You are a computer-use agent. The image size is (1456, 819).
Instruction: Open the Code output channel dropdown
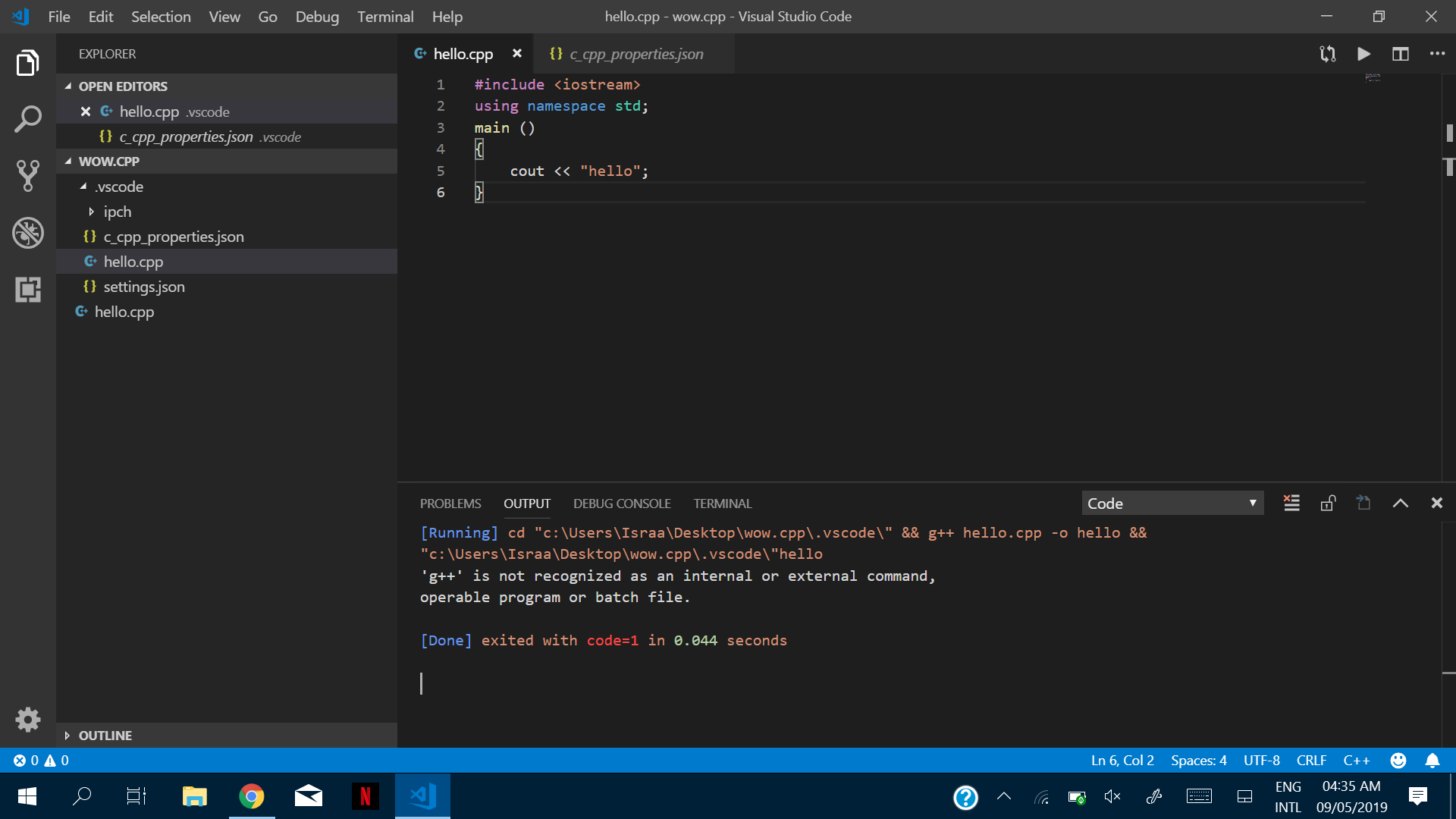tap(1172, 503)
